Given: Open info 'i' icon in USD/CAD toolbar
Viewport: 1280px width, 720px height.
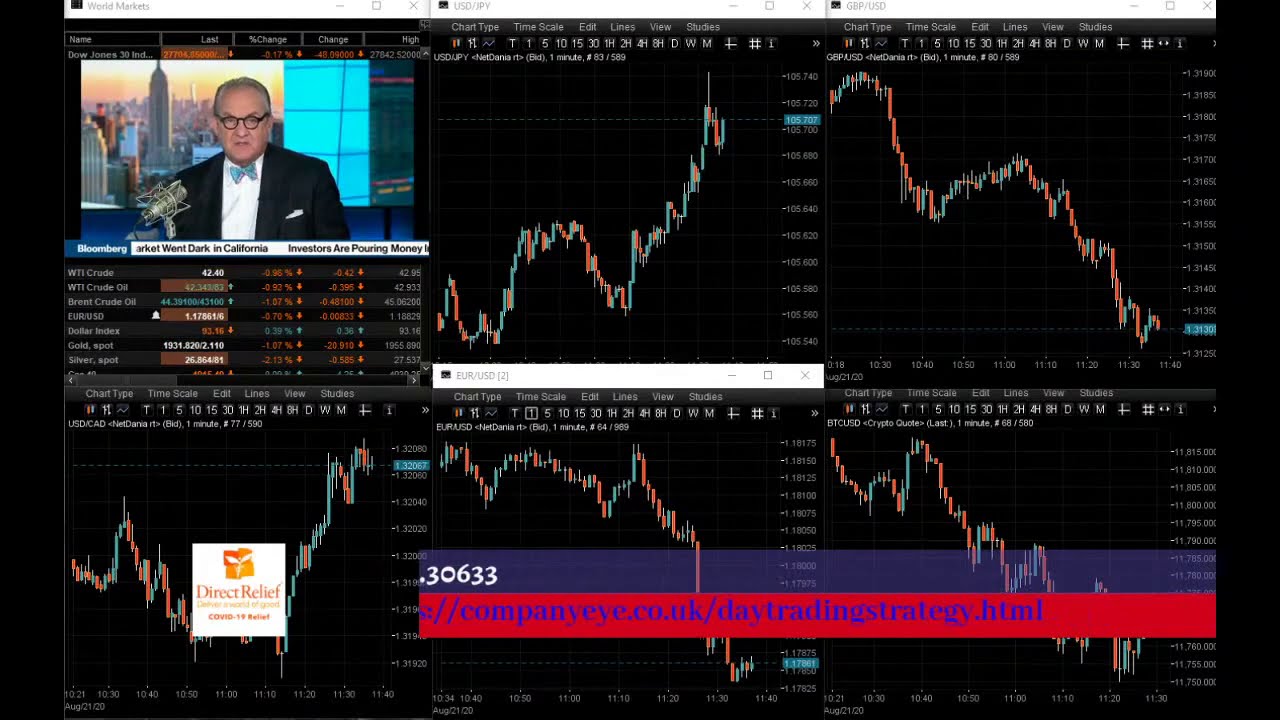Looking at the screenshot, I should click(389, 410).
